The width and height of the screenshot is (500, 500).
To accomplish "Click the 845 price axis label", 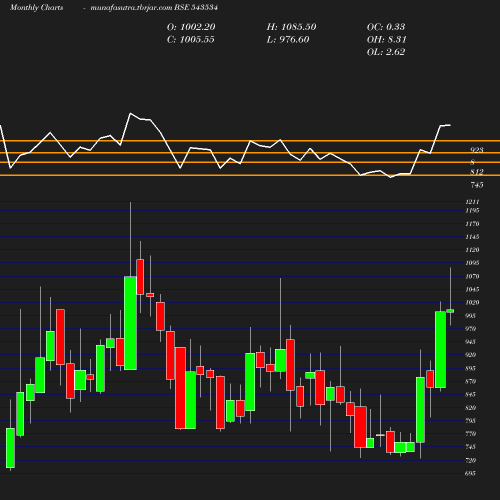I will (470, 394).
